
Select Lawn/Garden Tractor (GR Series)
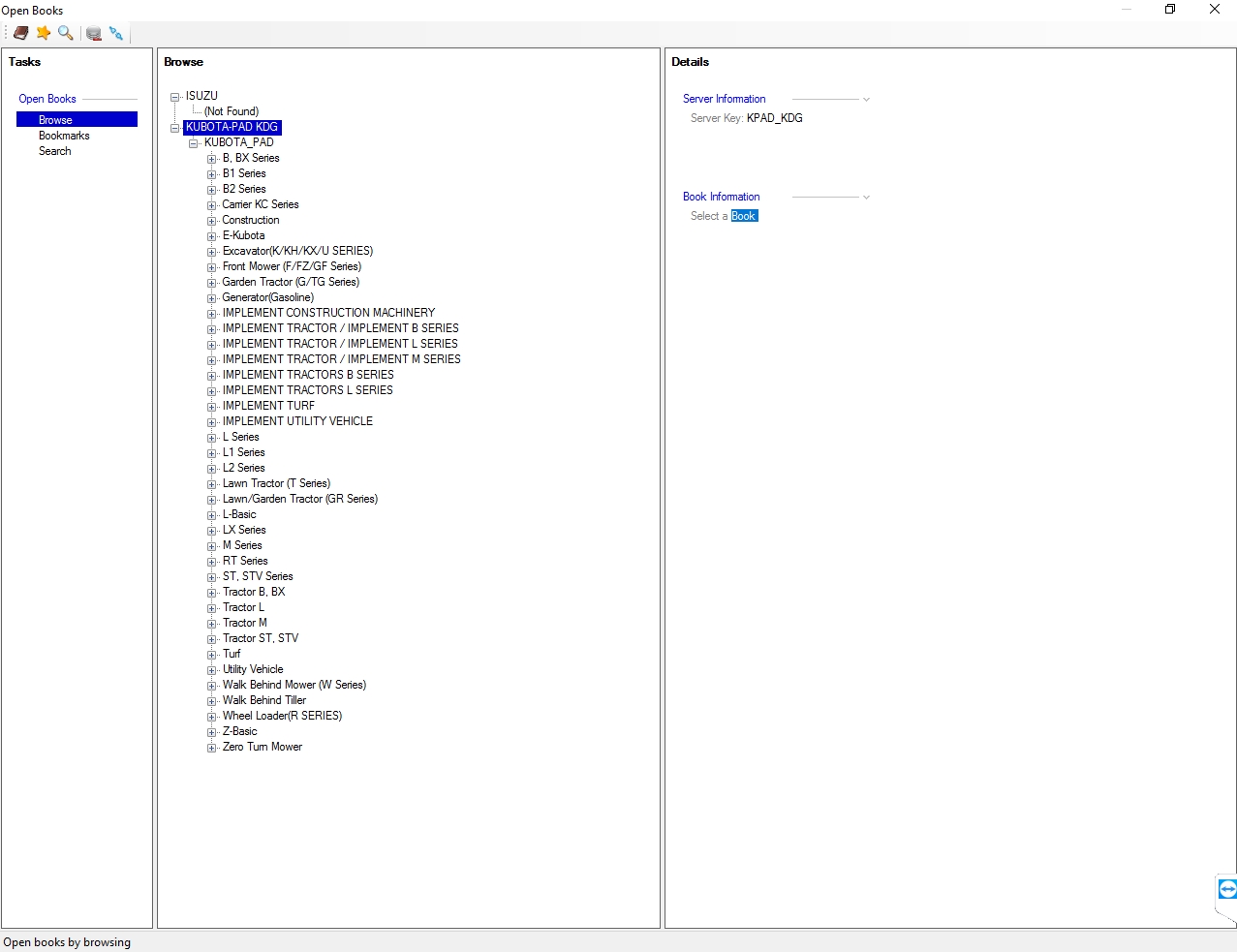[x=300, y=499]
